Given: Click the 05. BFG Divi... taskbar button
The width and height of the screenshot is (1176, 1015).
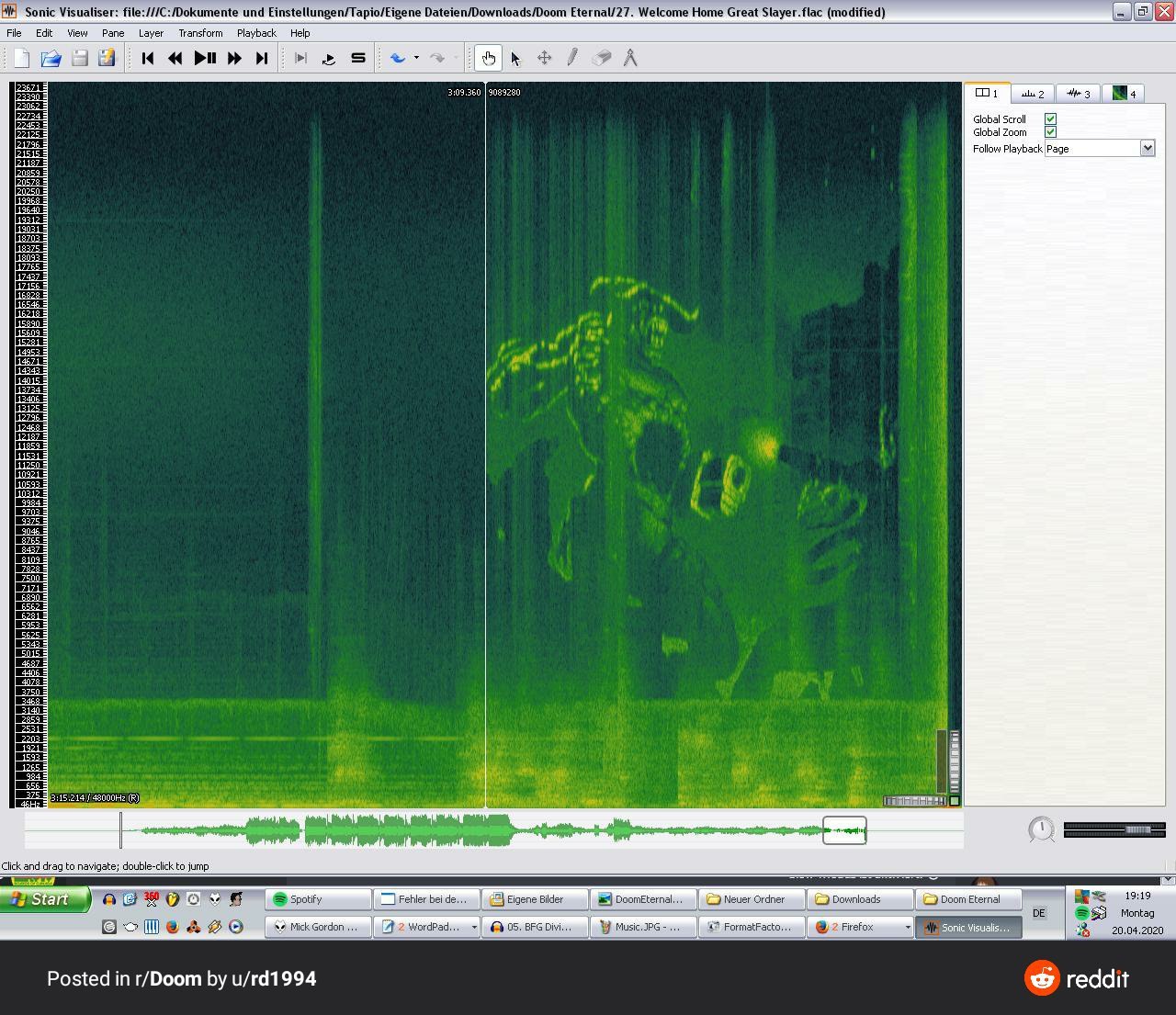Looking at the screenshot, I should 535,927.
